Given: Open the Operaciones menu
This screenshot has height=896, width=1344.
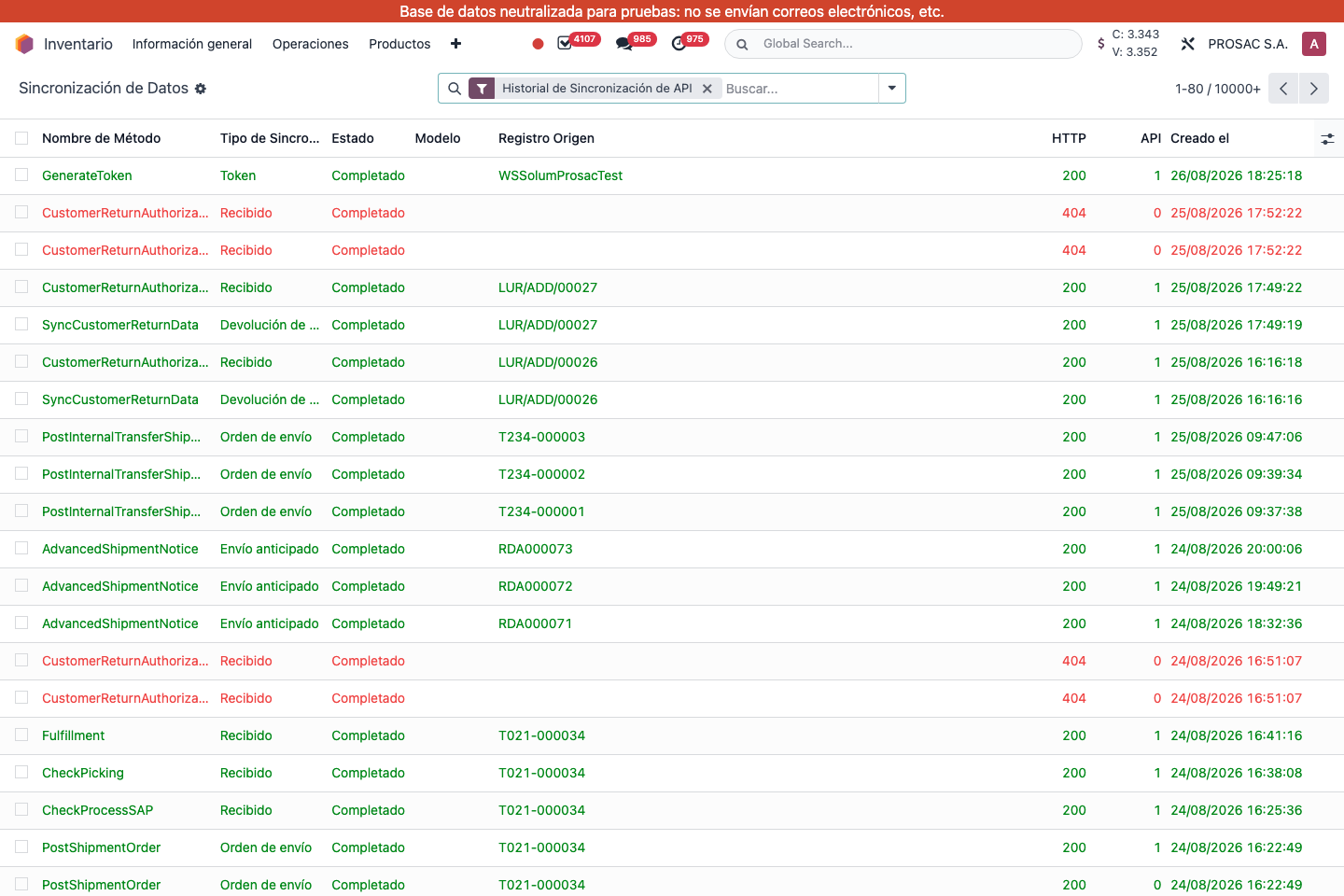Looking at the screenshot, I should click(311, 44).
